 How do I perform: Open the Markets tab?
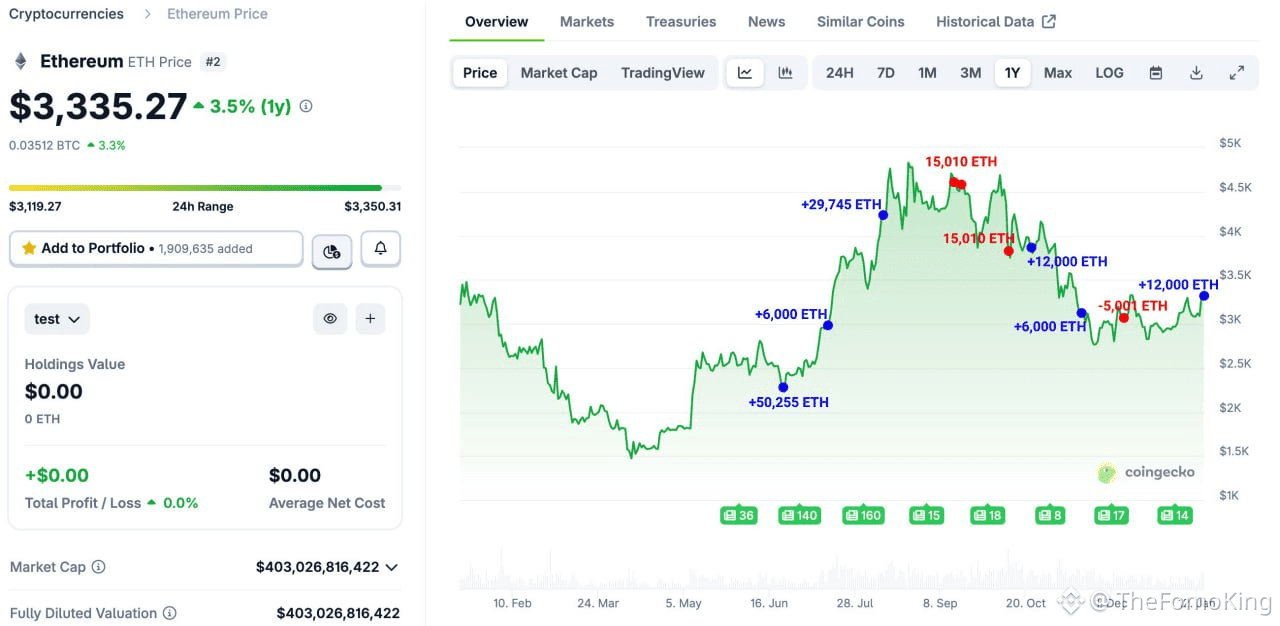(x=587, y=21)
